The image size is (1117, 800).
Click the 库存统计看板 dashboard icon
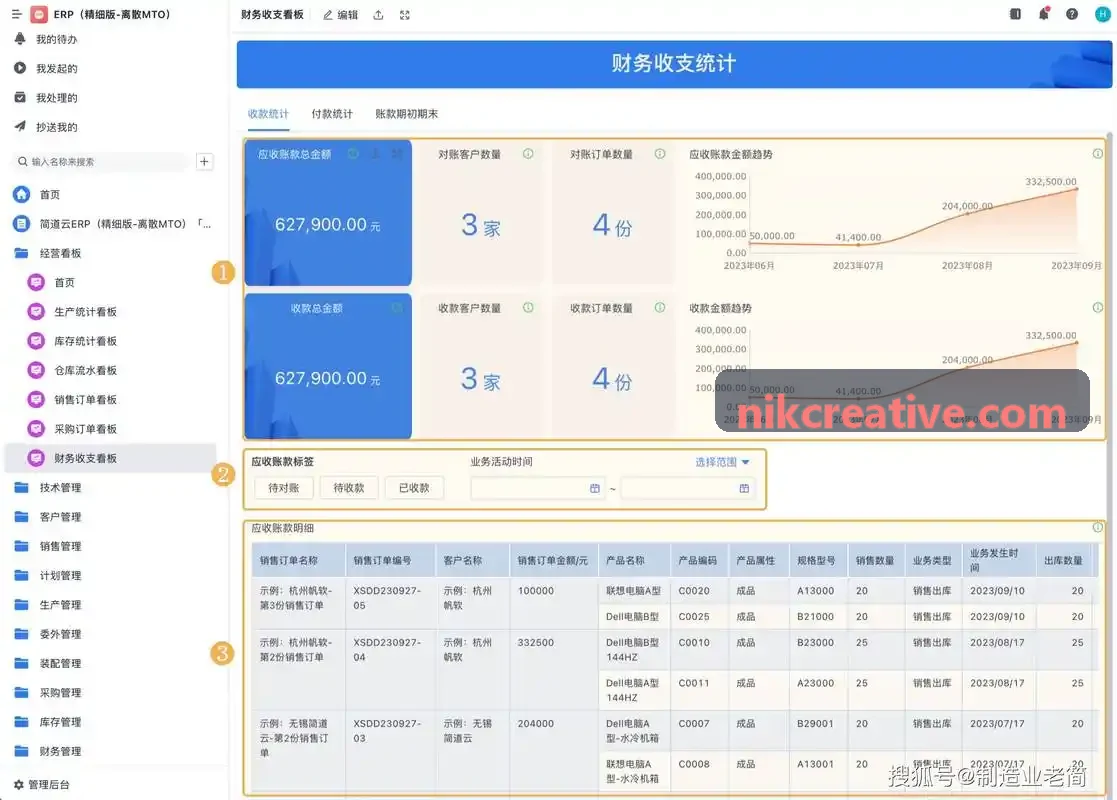point(36,341)
